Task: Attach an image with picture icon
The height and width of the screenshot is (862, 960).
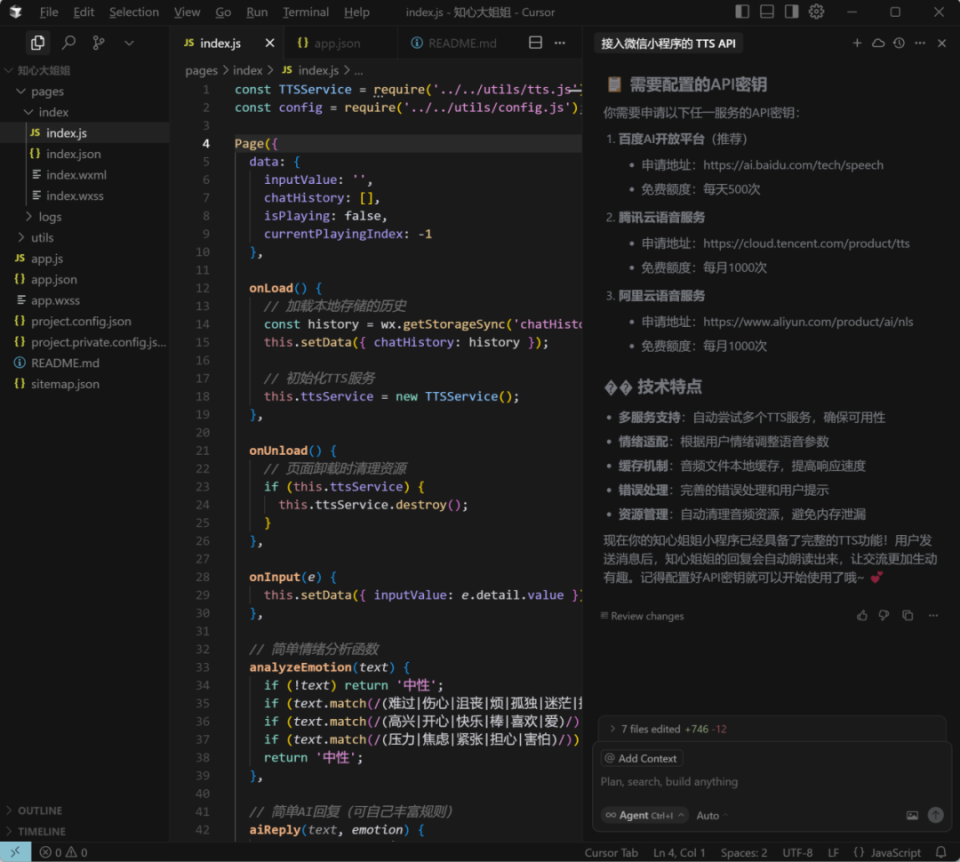Action: pyautogui.click(x=912, y=815)
